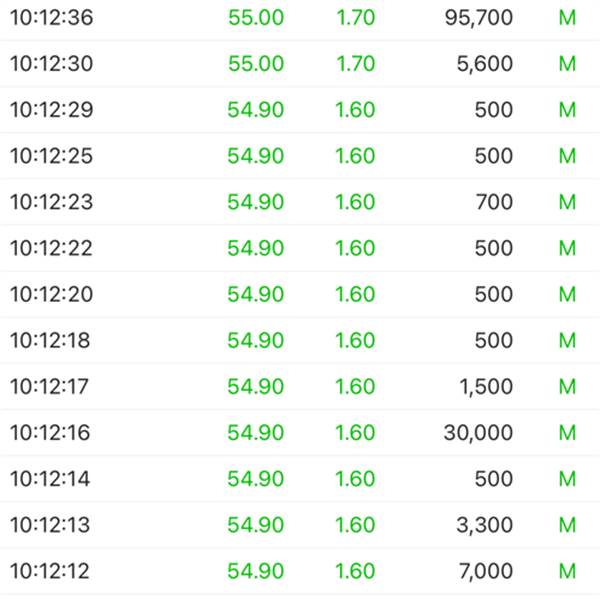Viewport: 600px width, 600px height.
Task: Open the 10:12:18 trade row
Action: (x=300, y=340)
